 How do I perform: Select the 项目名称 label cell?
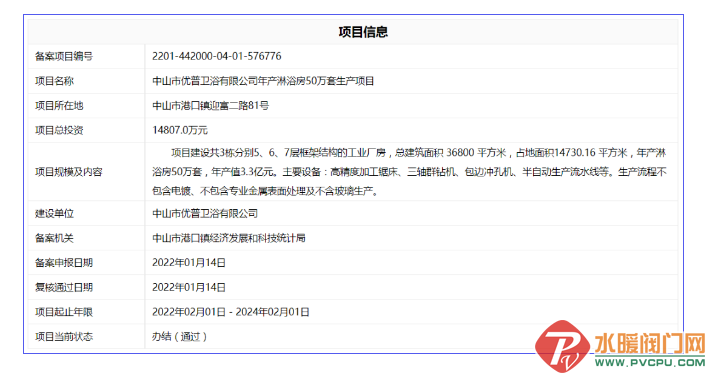86,81
